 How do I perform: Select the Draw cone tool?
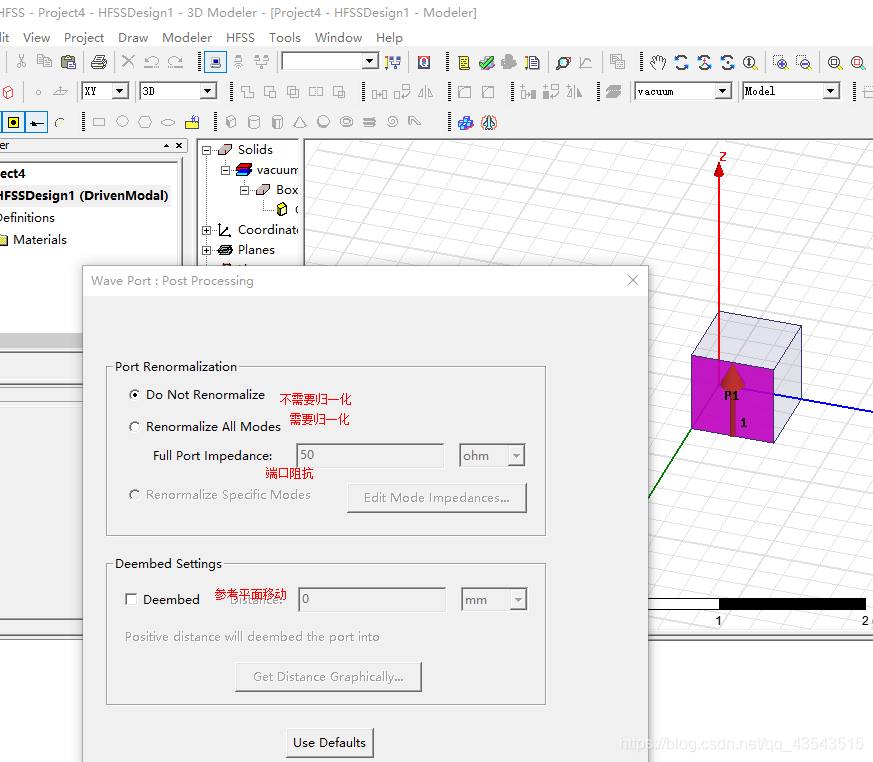[x=300, y=122]
